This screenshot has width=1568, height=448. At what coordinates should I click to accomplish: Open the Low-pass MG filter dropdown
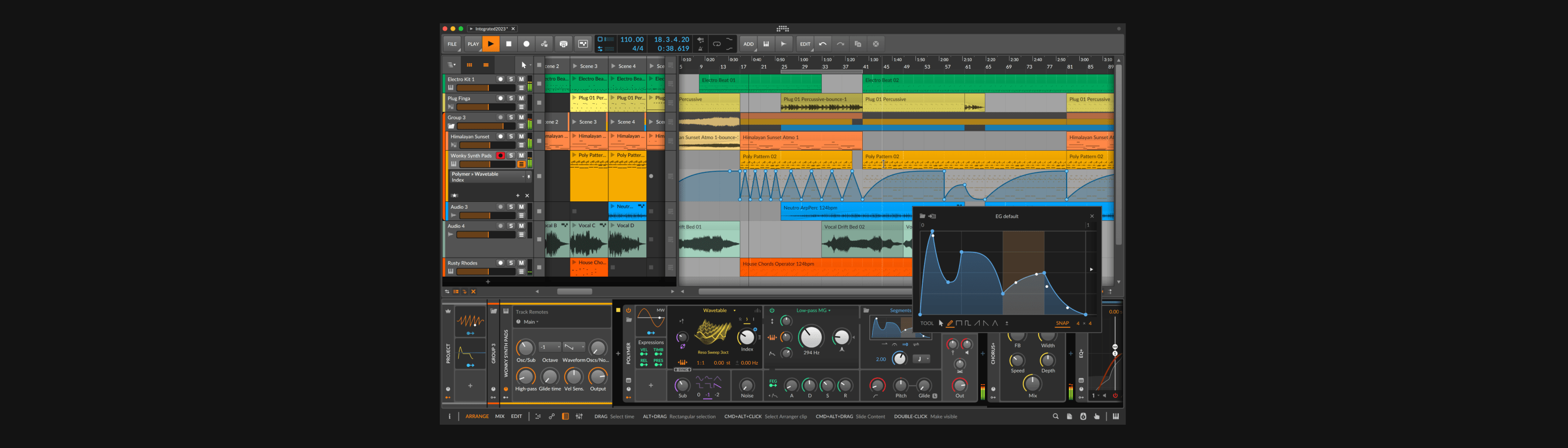(x=813, y=310)
